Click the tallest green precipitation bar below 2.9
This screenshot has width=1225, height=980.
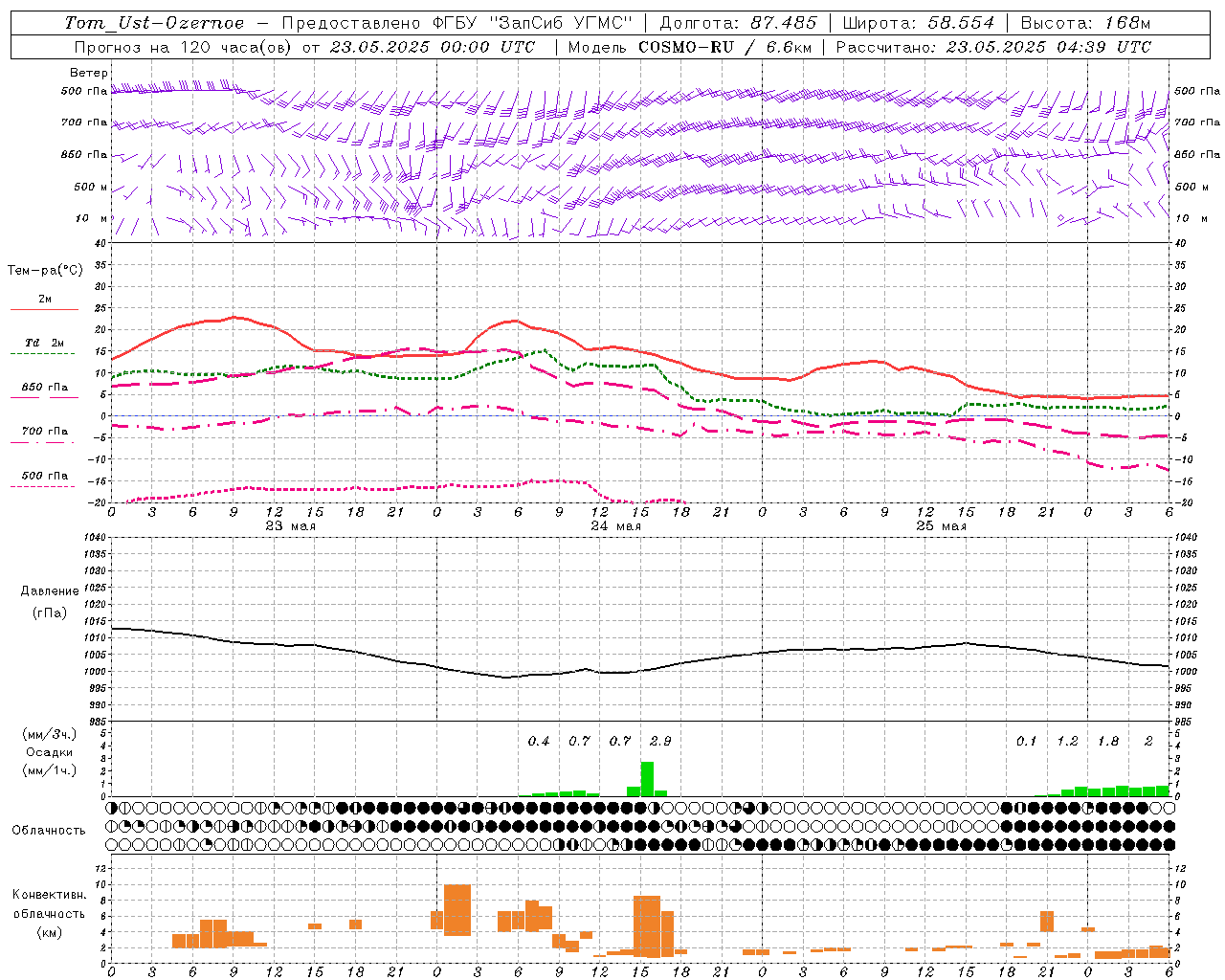click(647, 779)
